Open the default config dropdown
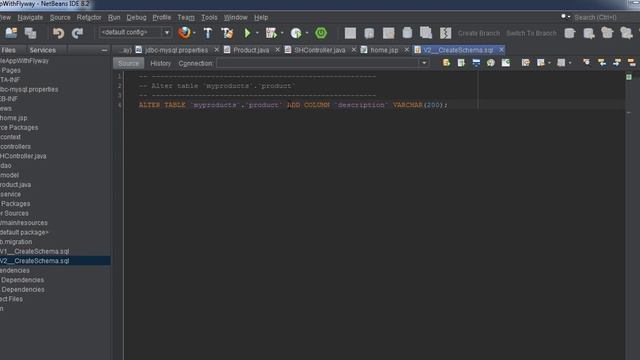640x360 pixels. pos(135,32)
